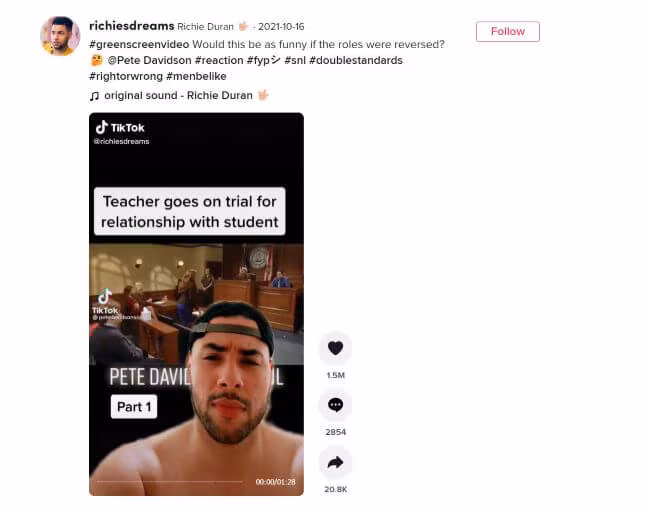Screen dimensions: 650x512
Task: Click hand emoji beside Richie Duran name
Action: pos(243,27)
